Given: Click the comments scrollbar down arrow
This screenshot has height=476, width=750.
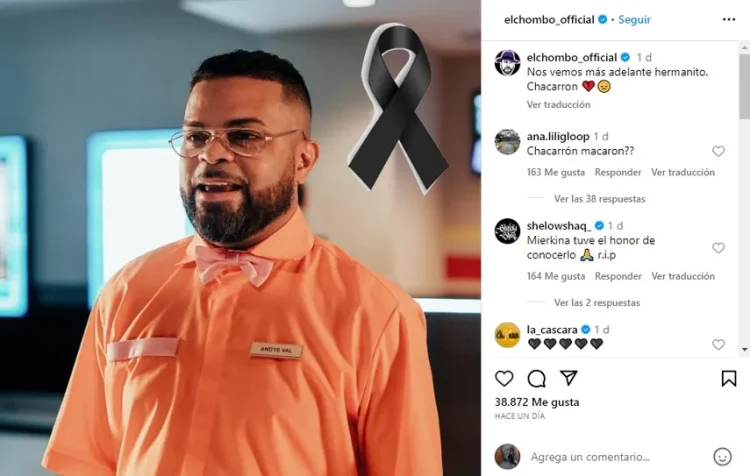Looking at the screenshot, I should click(x=745, y=350).
